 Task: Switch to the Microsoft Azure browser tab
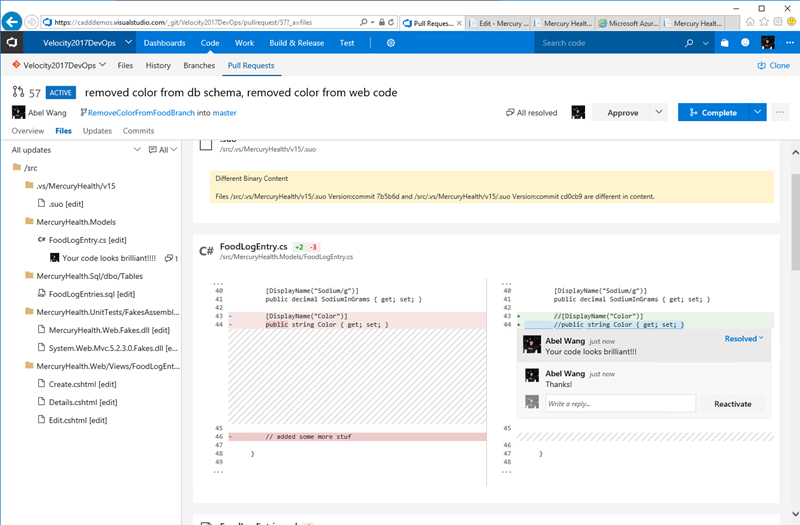point(628,23)
